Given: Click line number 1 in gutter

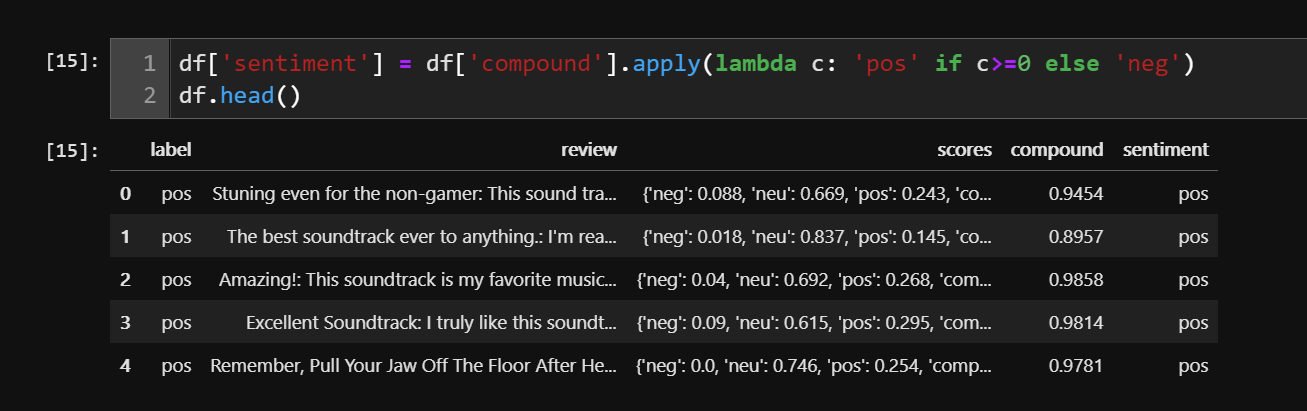Looking at the screenshot, I should pyautogui.click(x=149, y=64).
